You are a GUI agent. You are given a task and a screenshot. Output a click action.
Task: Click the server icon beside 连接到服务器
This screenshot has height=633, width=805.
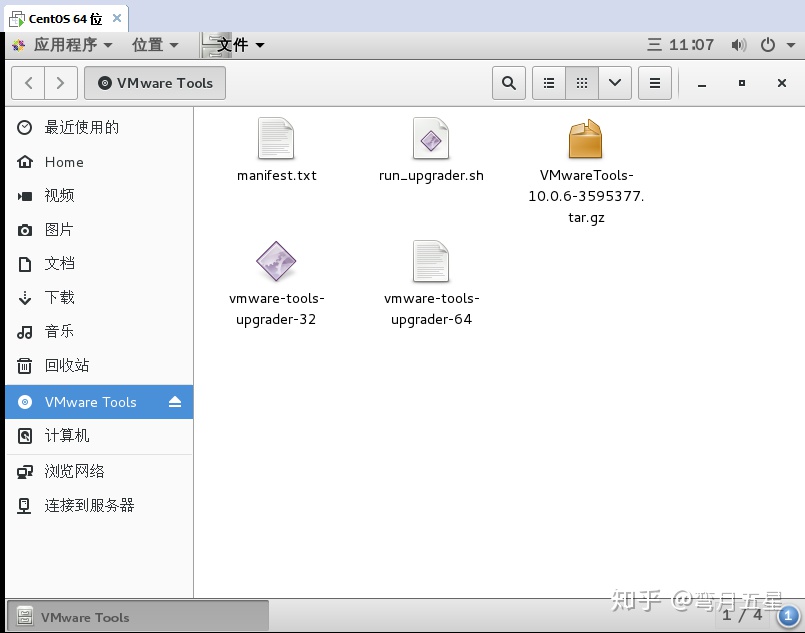pyautogui.click(x=24, y=506)
